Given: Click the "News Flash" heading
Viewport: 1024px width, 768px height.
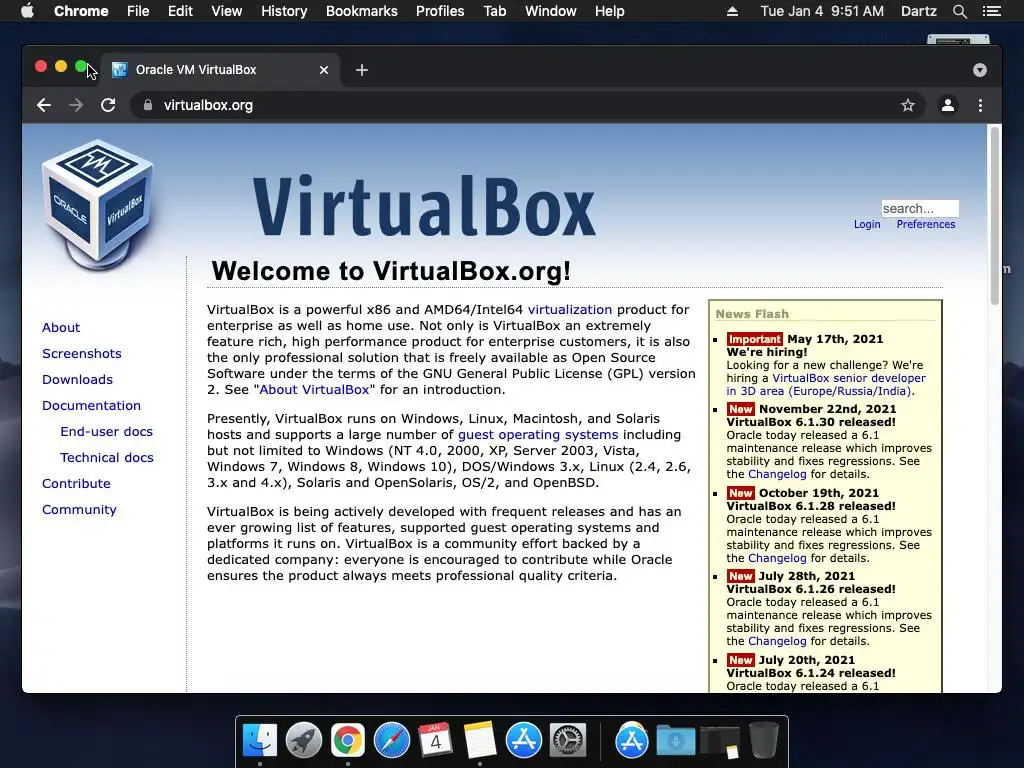Looking at the screenshot, I should tap(752, 314).
